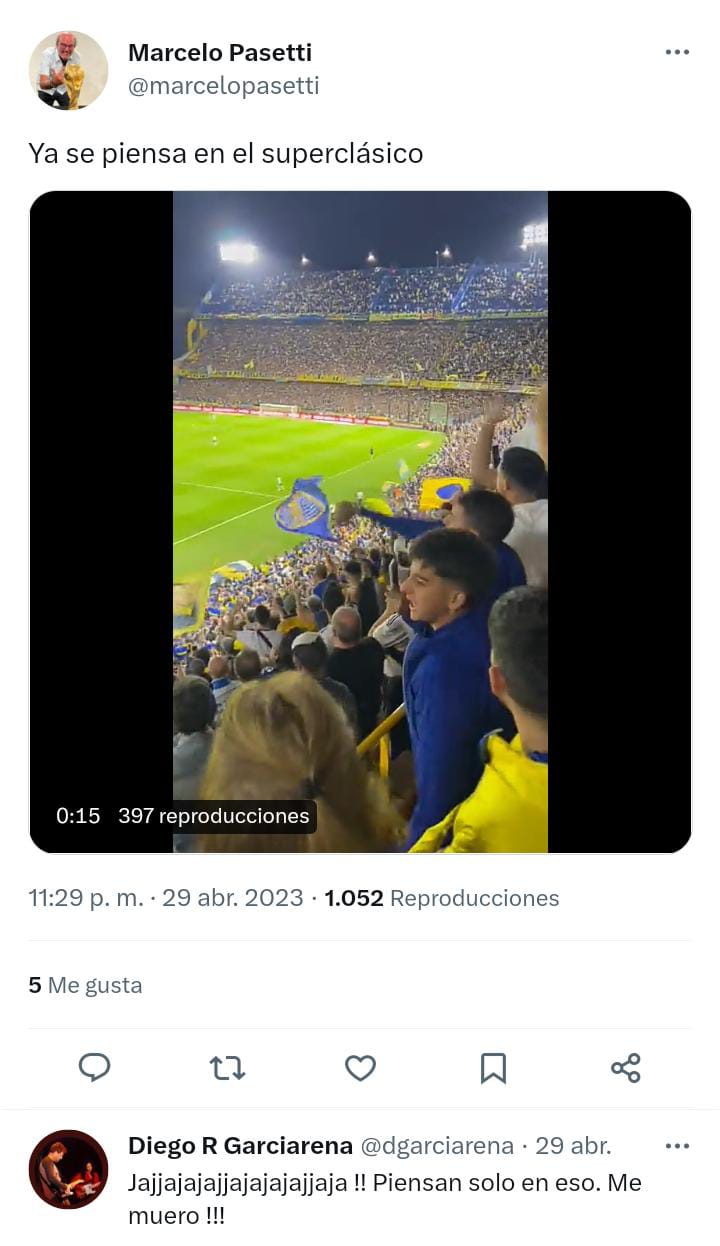View the 1.052 Reproducciones count

pos(441,898)
